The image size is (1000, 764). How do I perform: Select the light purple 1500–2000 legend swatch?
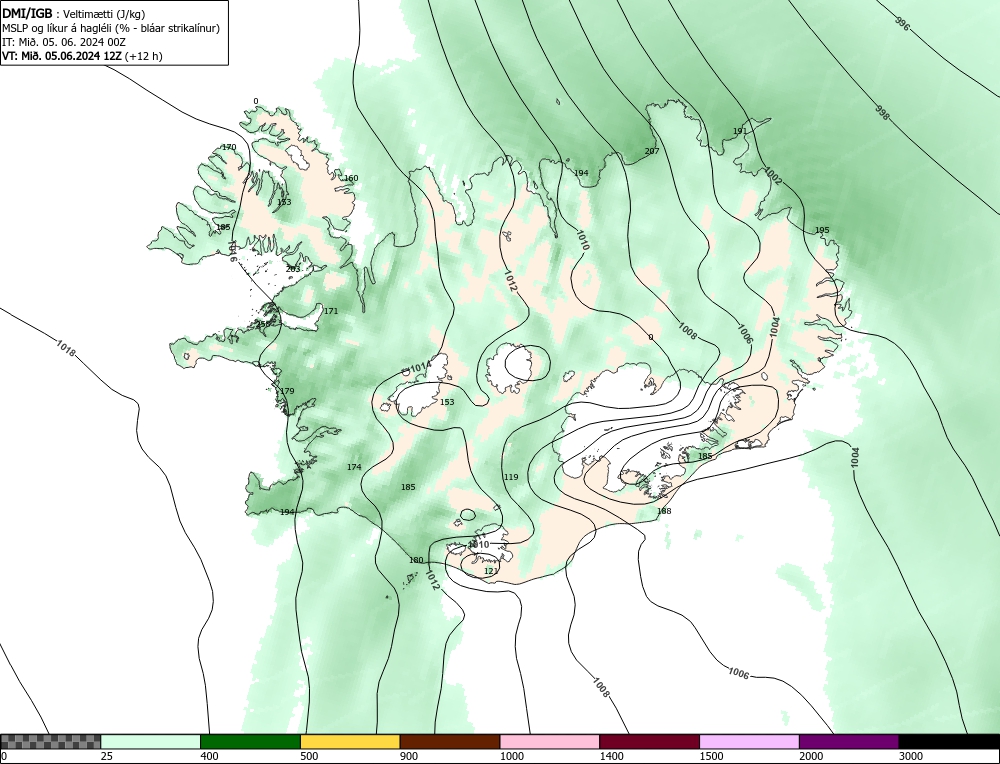(x=749, y=741)
